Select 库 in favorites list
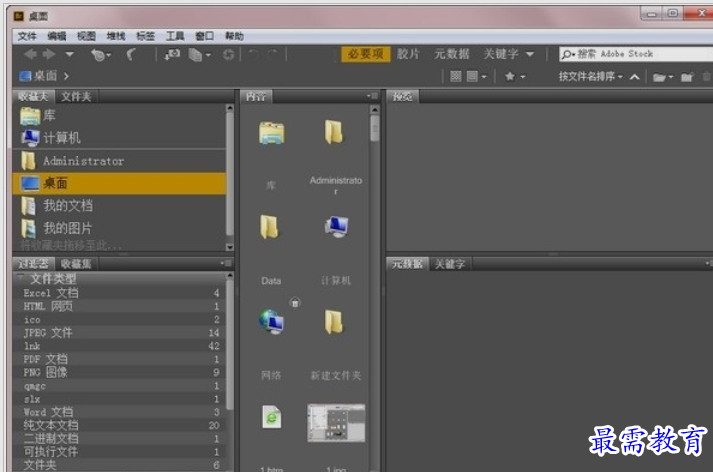The width and height of the screenshot is (713, 472). [120, 115]
